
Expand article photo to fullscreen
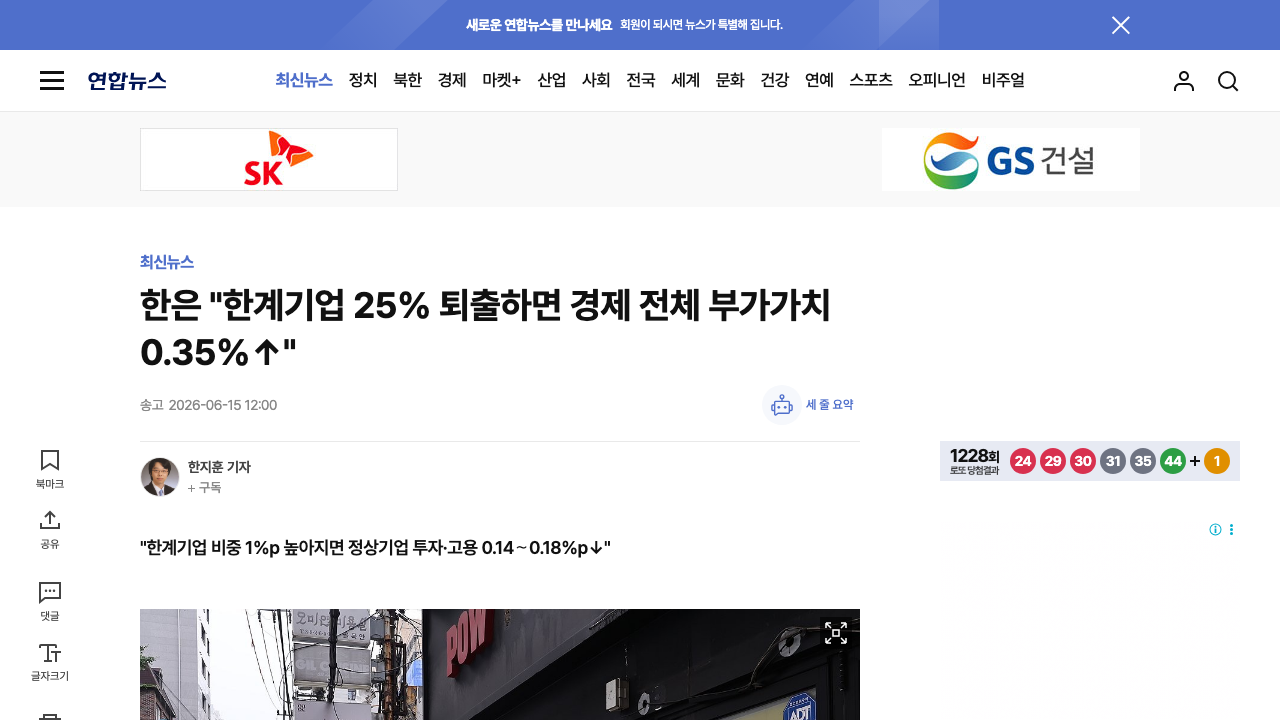(x=836, y=633)
